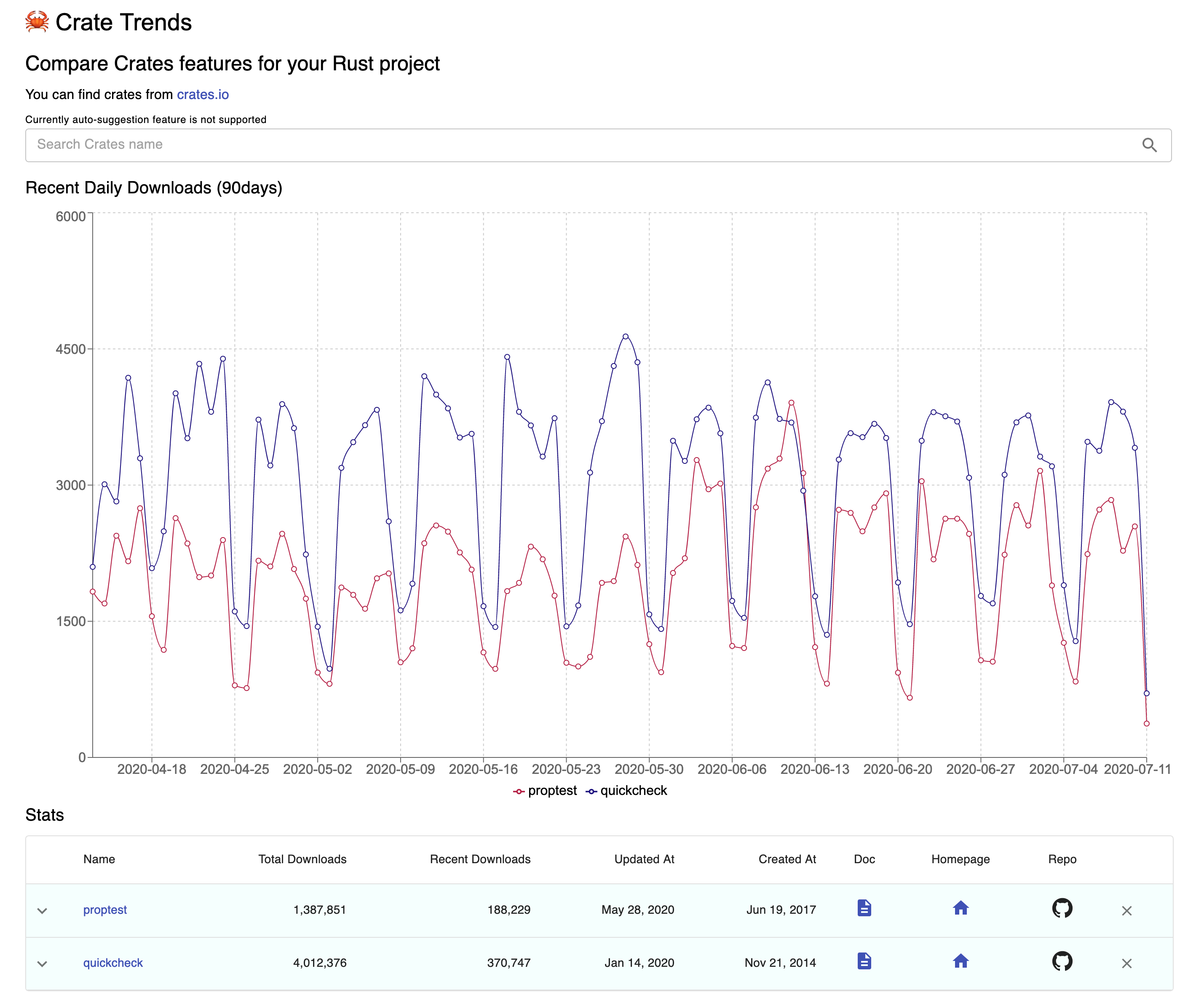Image resolution: width=1204 pixels, height=1006 pixels.
Task: Open quickcheck documentation icon
Action: pos(864,961)
